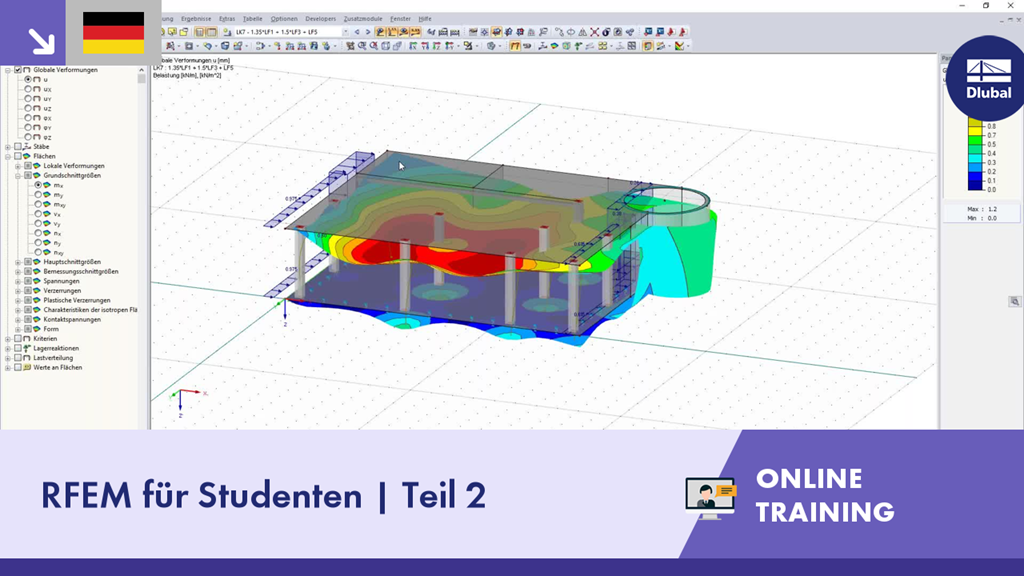Click the zoom window icon in second toolbar
Image resolution: width=1024 pixels, height=576 pixels.
(x=362, y=46)
